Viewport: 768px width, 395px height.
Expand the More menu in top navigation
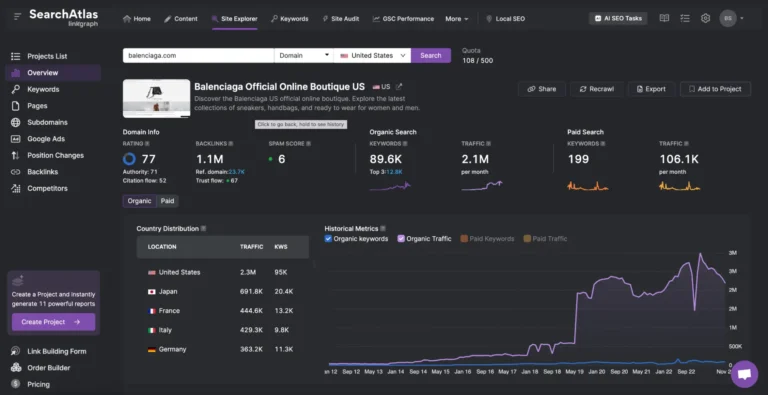click(x=456, y=19)
